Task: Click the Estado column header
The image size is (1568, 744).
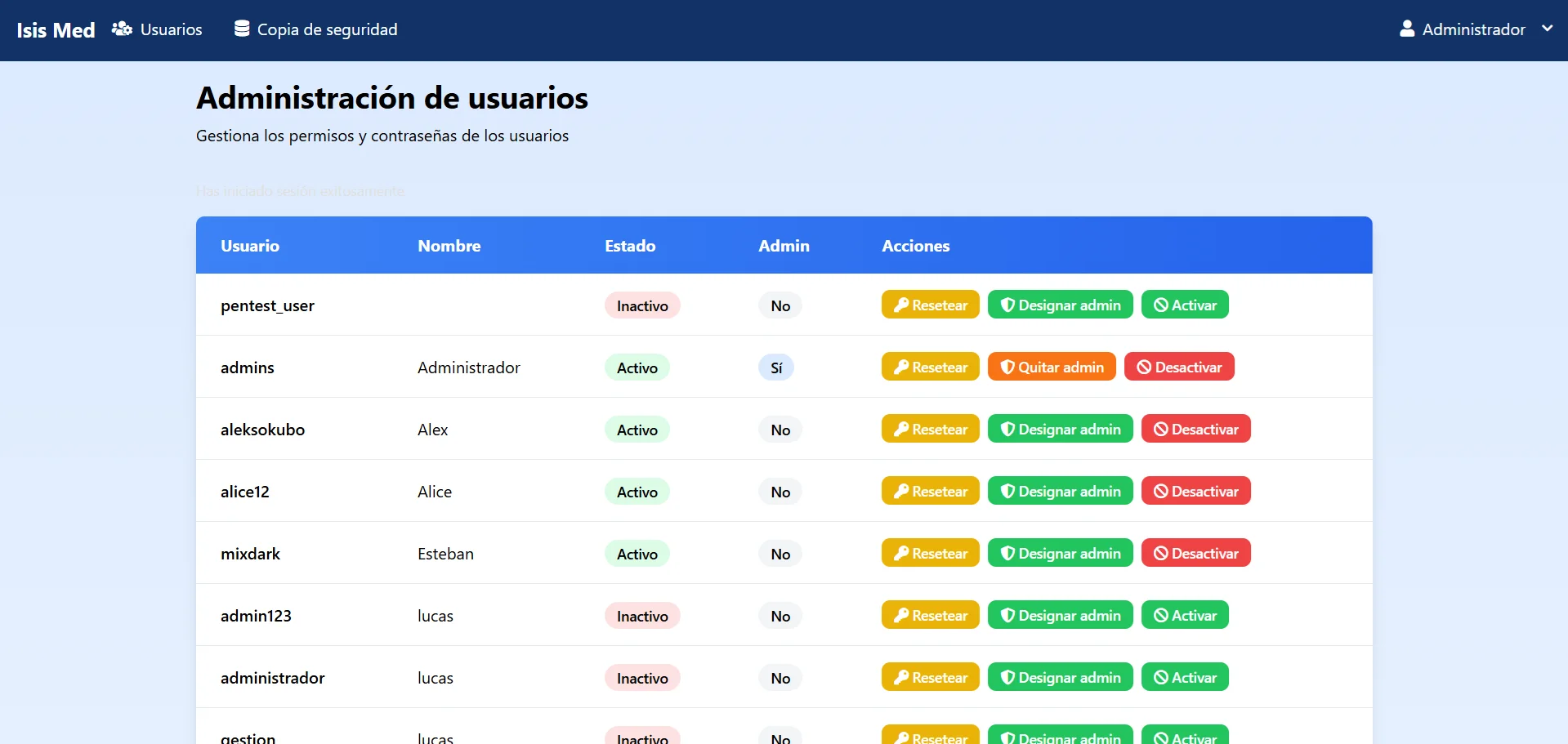Action: coord(630,246)
